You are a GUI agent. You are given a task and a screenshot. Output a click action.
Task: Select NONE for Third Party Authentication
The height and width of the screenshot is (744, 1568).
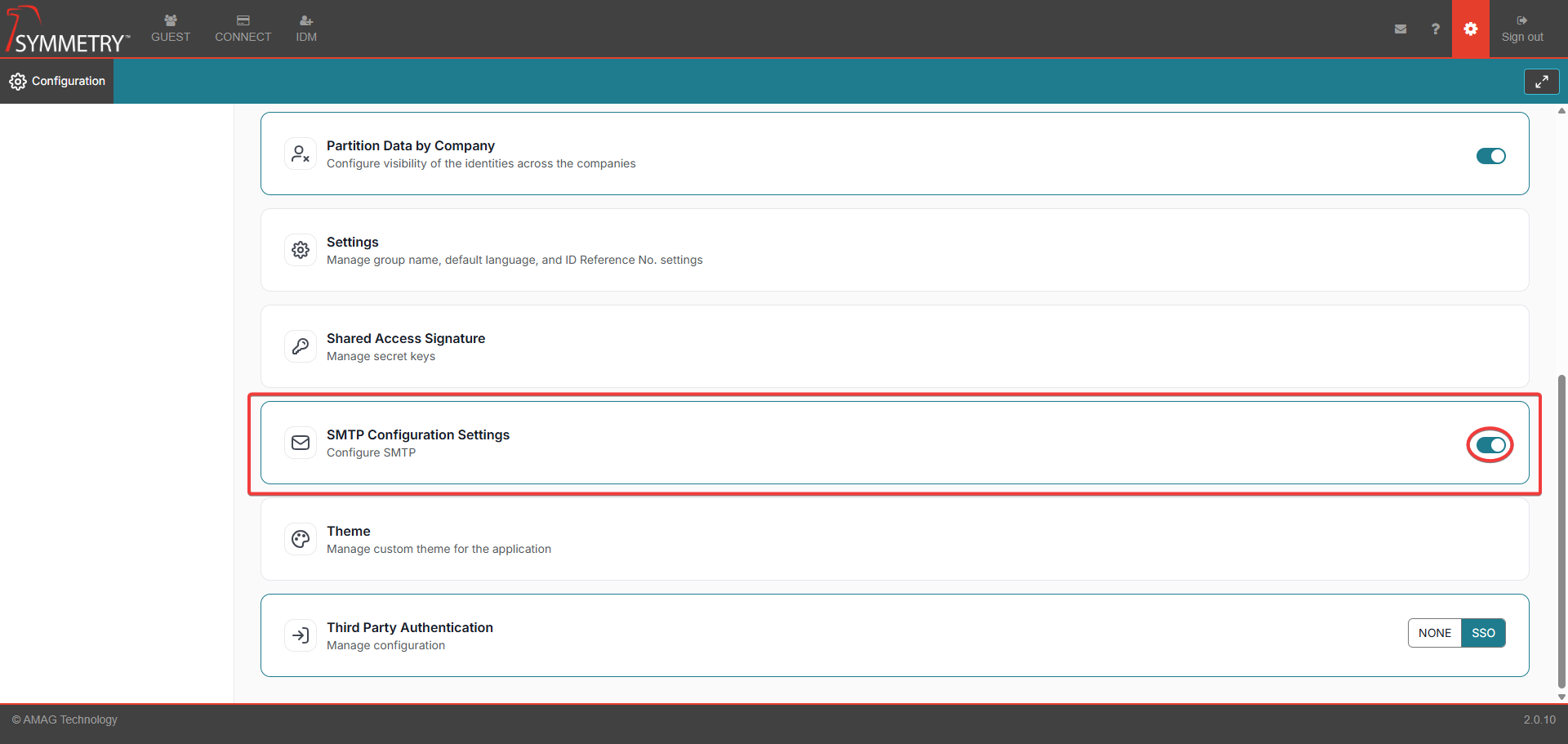pos(1434,633)
